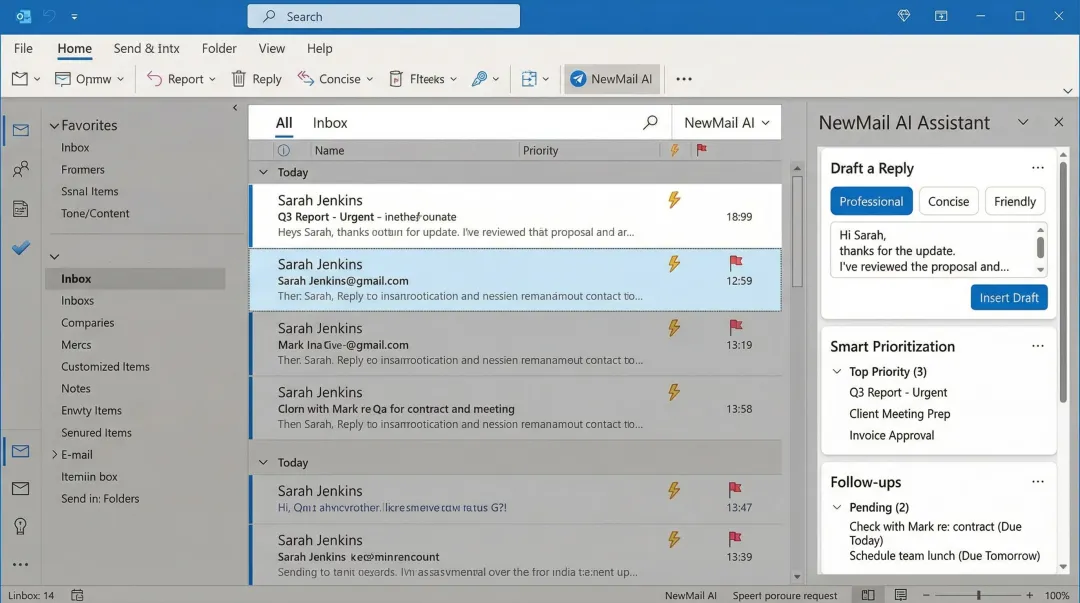Click the lightning priority icon on Sarah Jenkins' email
This screenshot has height=603, width=1080.
coord(675,200)
